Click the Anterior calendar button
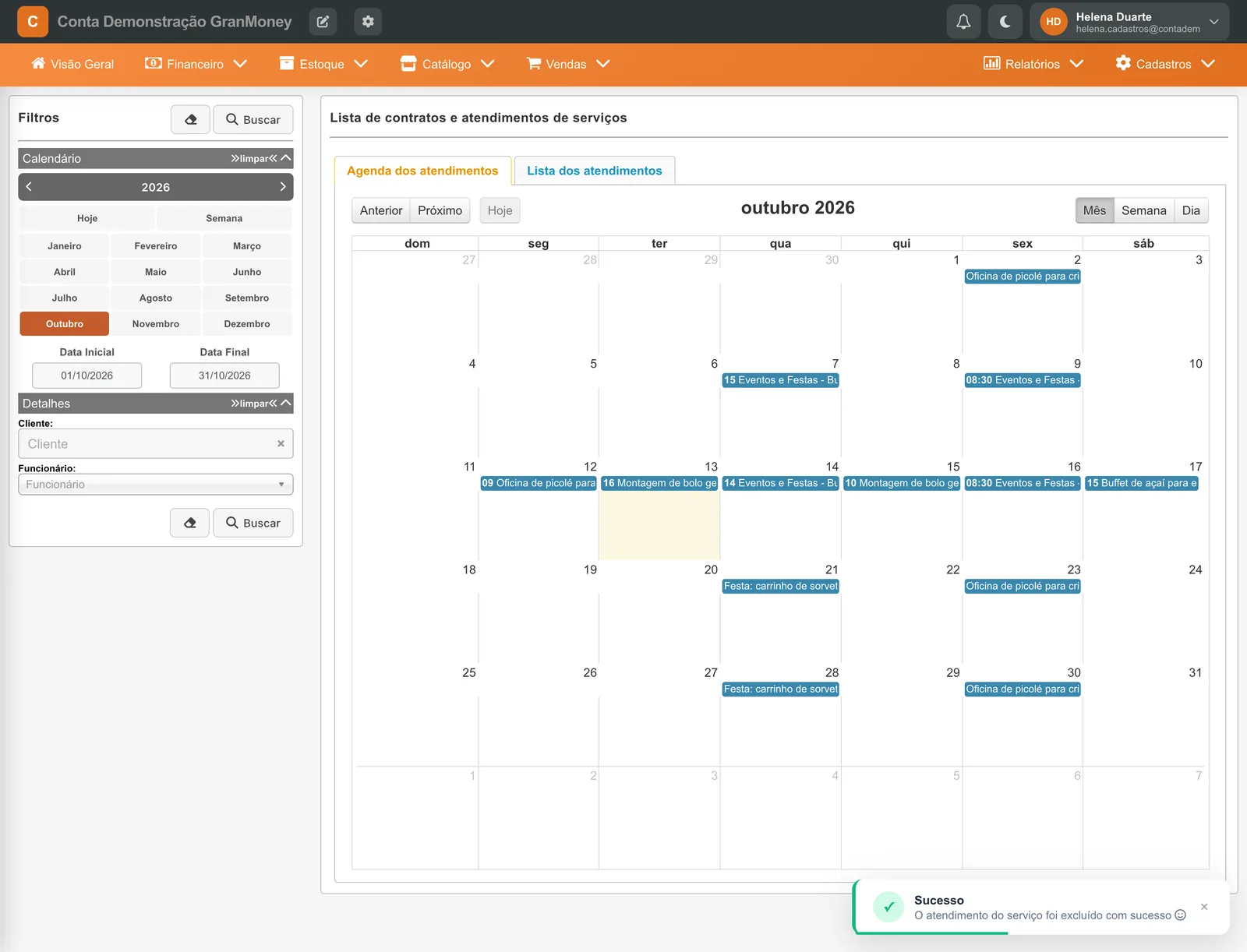 pos(381,210)
